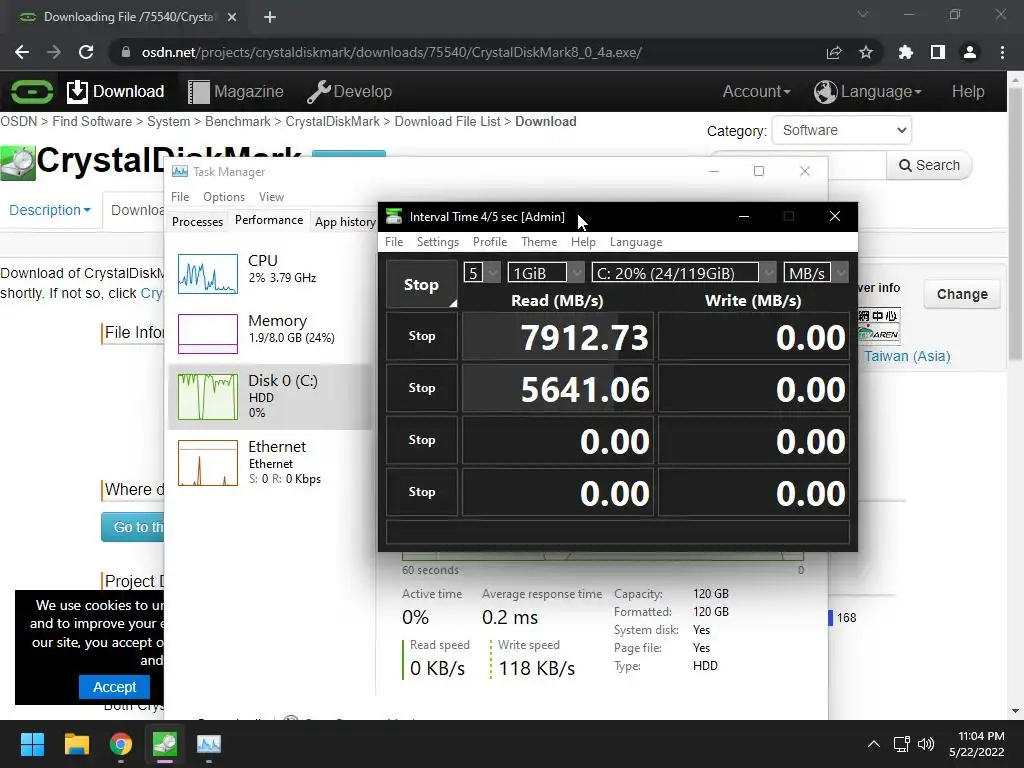This screenshot has width=1024, height=768.
Task: Open the Windows Start menu
Action: [32, 744]
